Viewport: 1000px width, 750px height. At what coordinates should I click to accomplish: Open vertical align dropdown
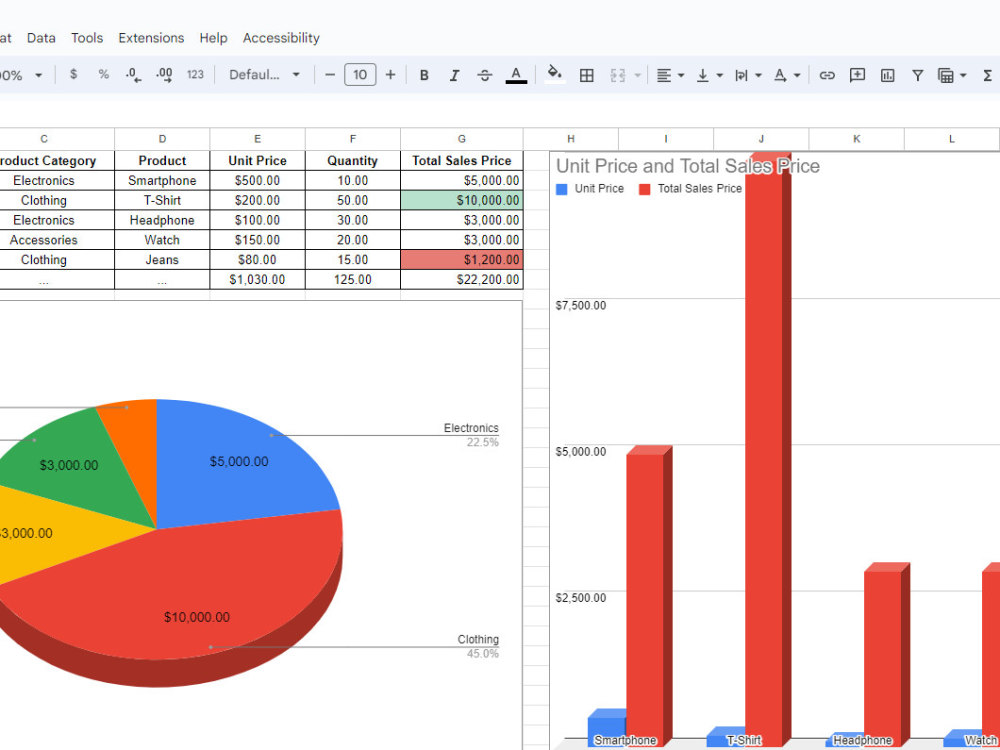(x=709, y=75)
